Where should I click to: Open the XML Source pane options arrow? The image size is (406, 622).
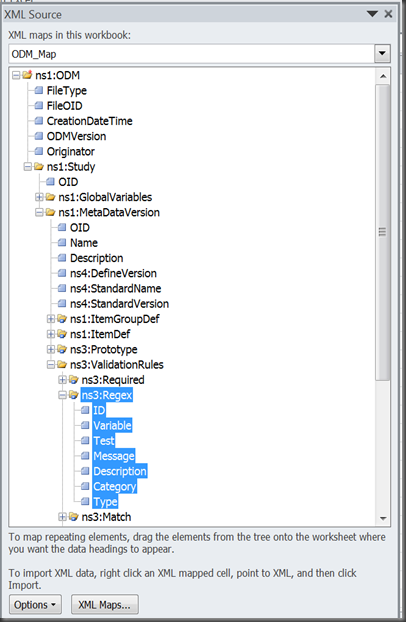(x=372, y=14)
